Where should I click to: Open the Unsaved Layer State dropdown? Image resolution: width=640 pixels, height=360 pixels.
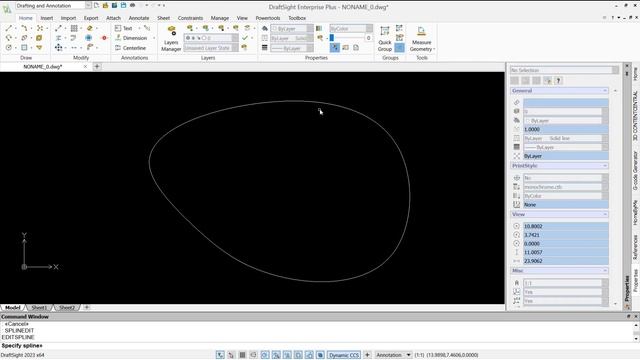click(x=211, y=48)
